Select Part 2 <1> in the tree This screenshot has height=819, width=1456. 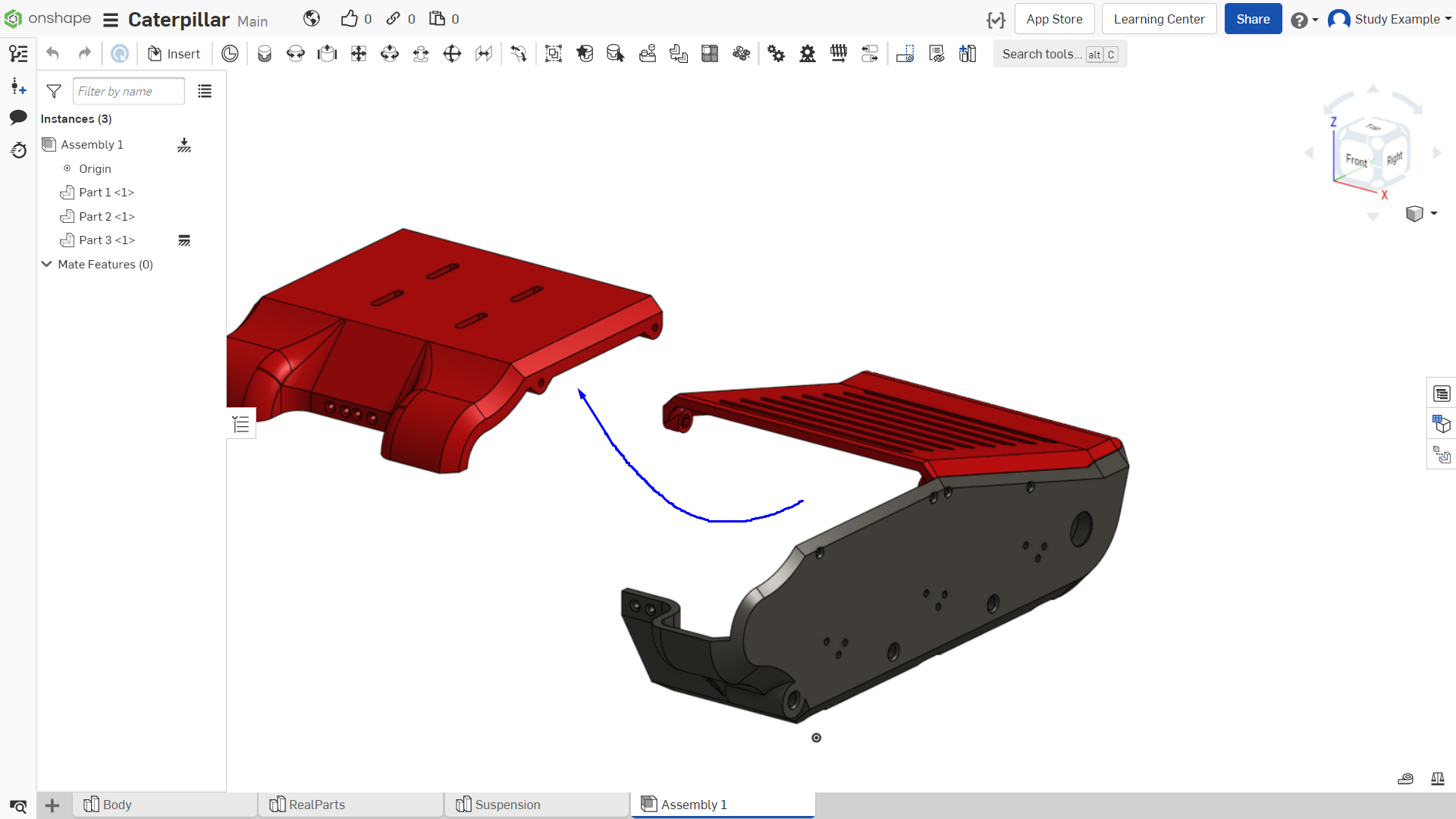click(x=107, y=217)
